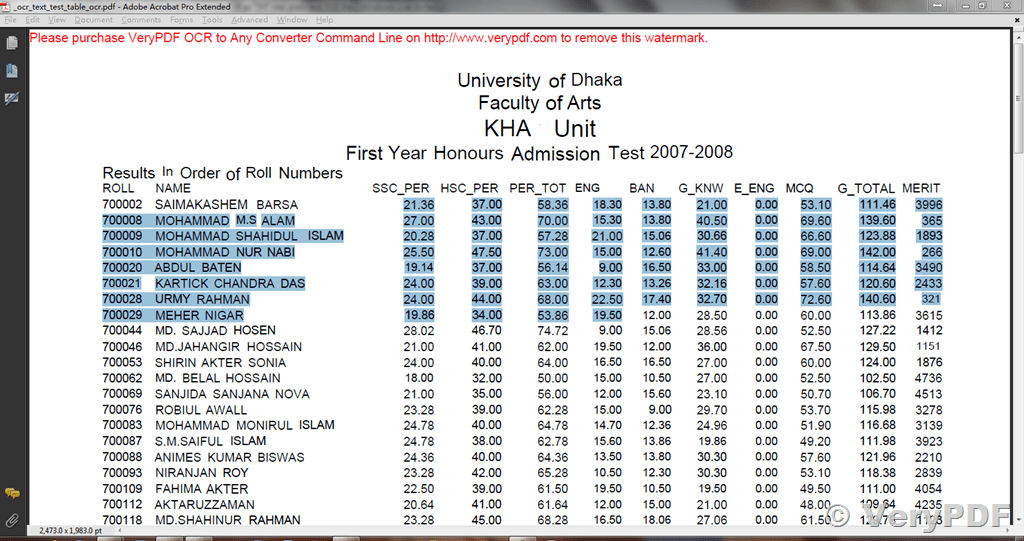Click the ROLL column header
The height and width of the screenshot is (541, 1024).
pos(118,188)
